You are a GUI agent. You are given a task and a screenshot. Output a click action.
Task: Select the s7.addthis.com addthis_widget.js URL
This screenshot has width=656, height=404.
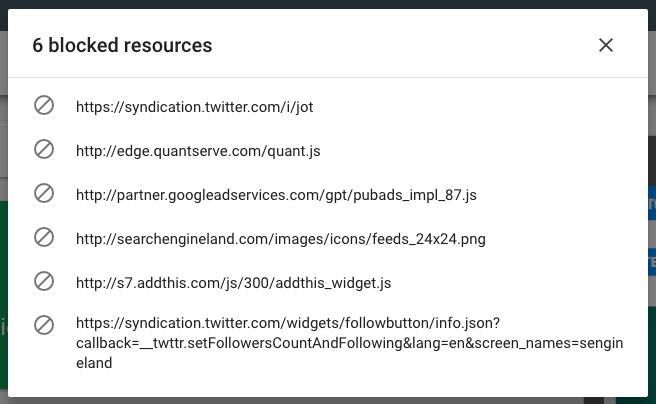pos(233,283)
